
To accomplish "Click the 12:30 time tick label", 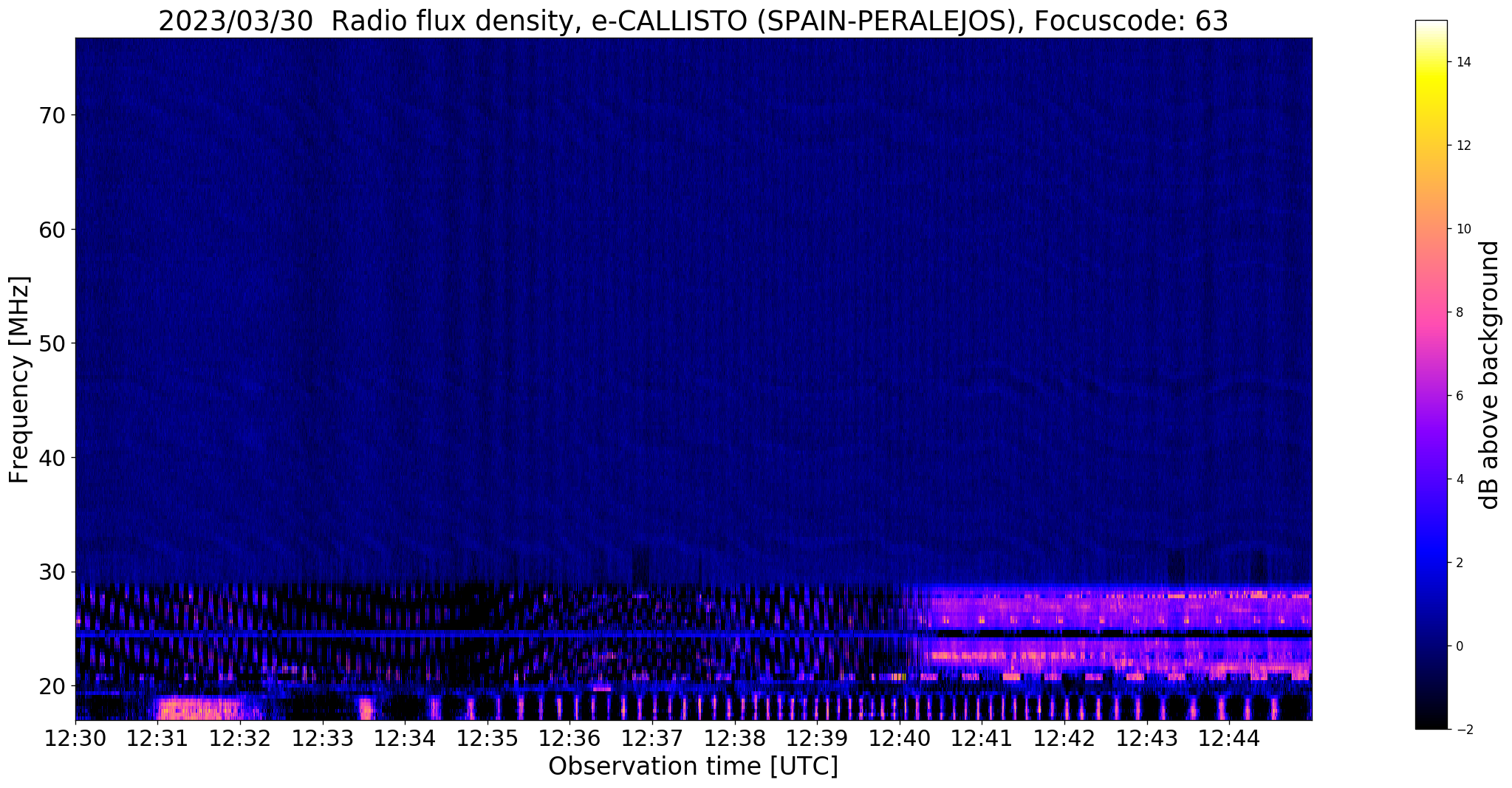I will (x=75, y=737).
